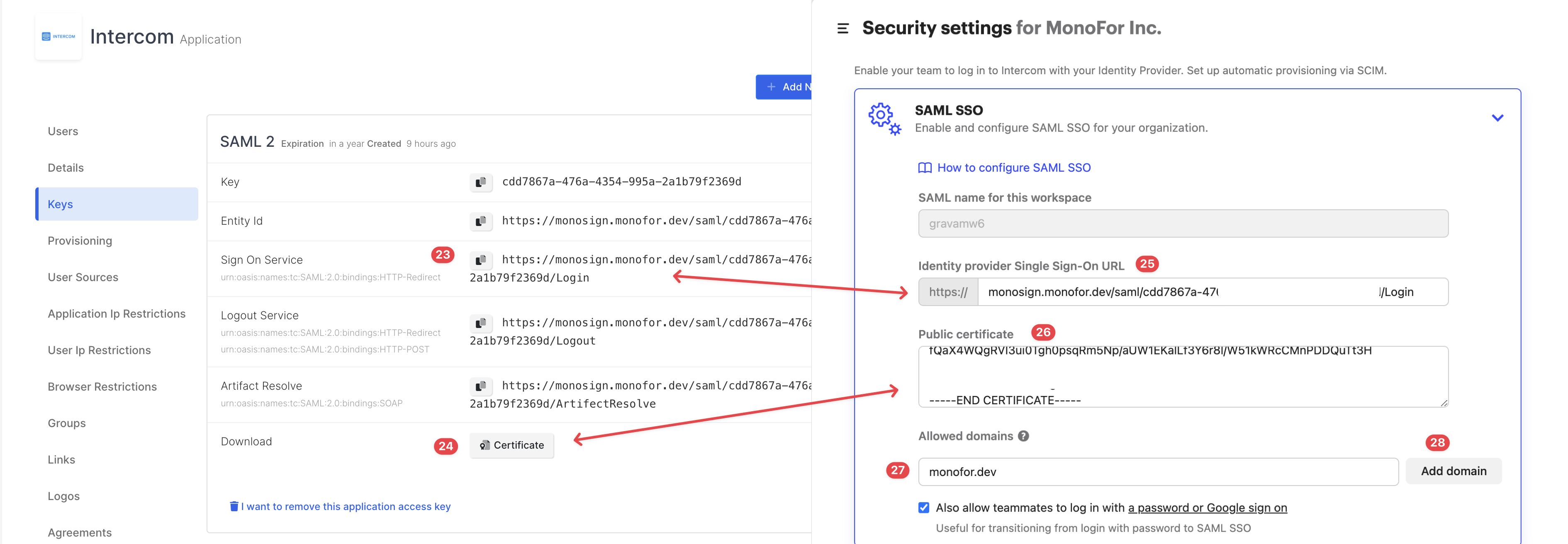1568x544 pixels.
Task: Open the Provisioning sidebar tab
Action: point(80,241)
